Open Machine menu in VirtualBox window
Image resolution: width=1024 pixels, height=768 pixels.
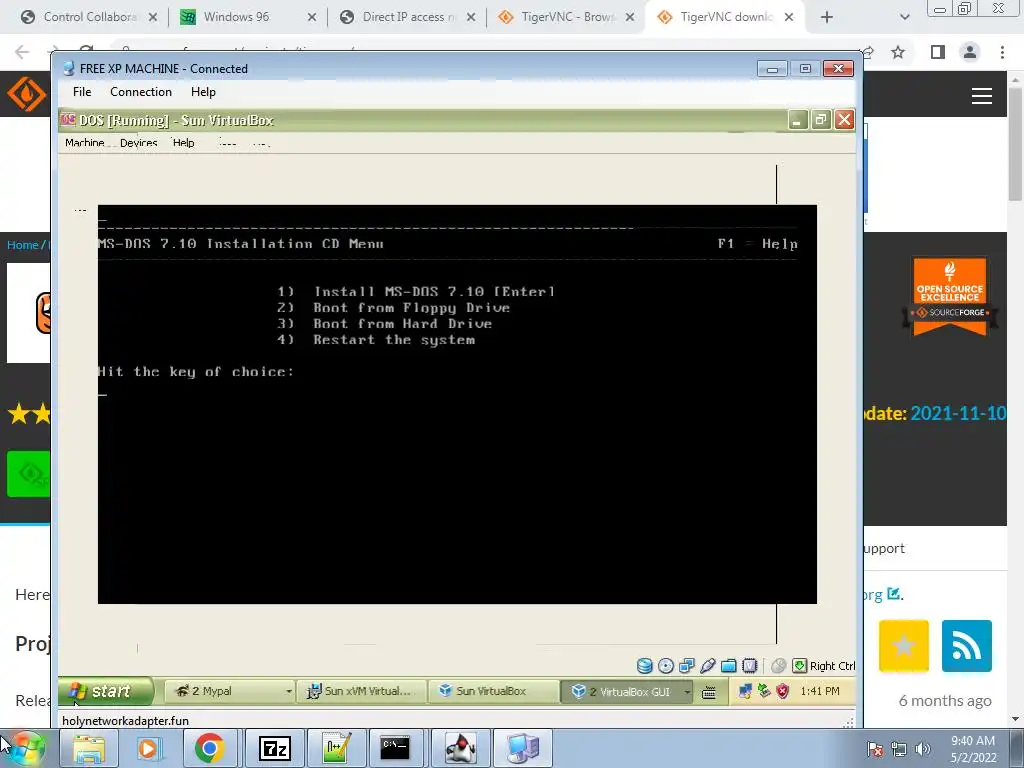(x=85, y=143)
